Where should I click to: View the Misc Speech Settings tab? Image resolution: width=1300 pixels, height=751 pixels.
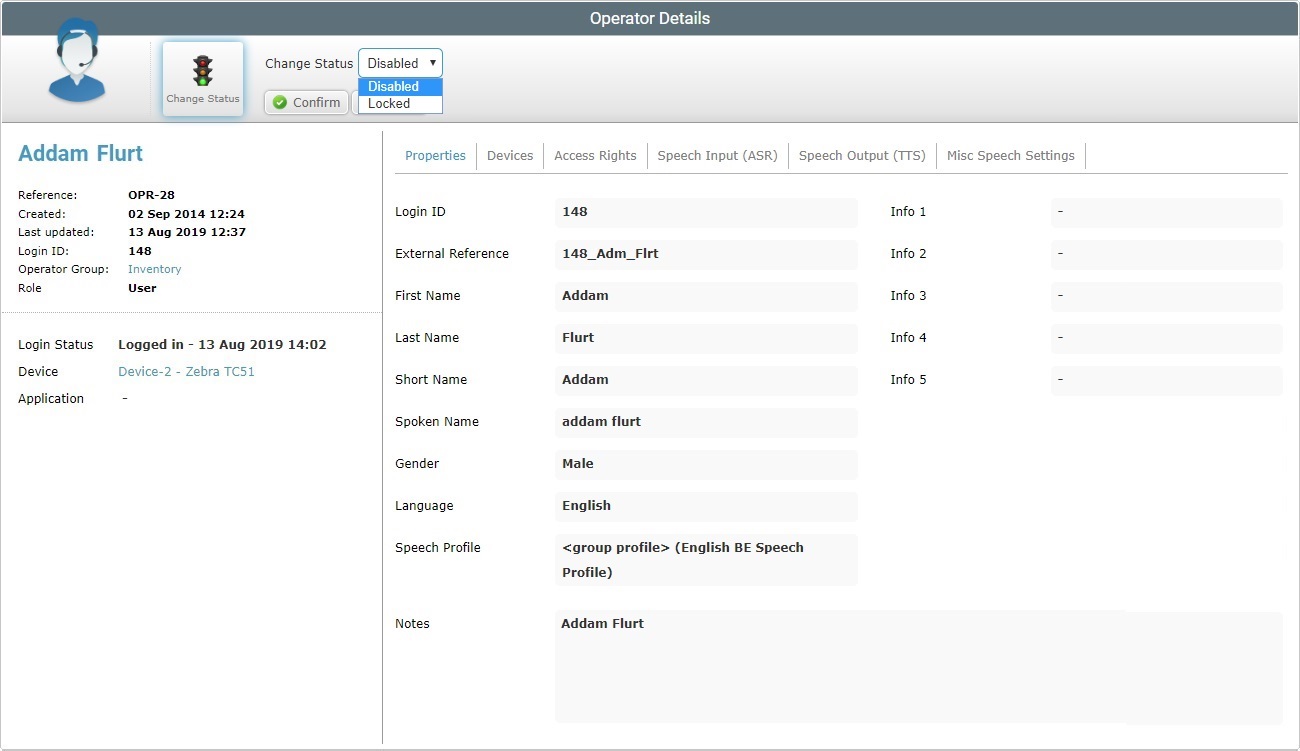point(1010,156)
